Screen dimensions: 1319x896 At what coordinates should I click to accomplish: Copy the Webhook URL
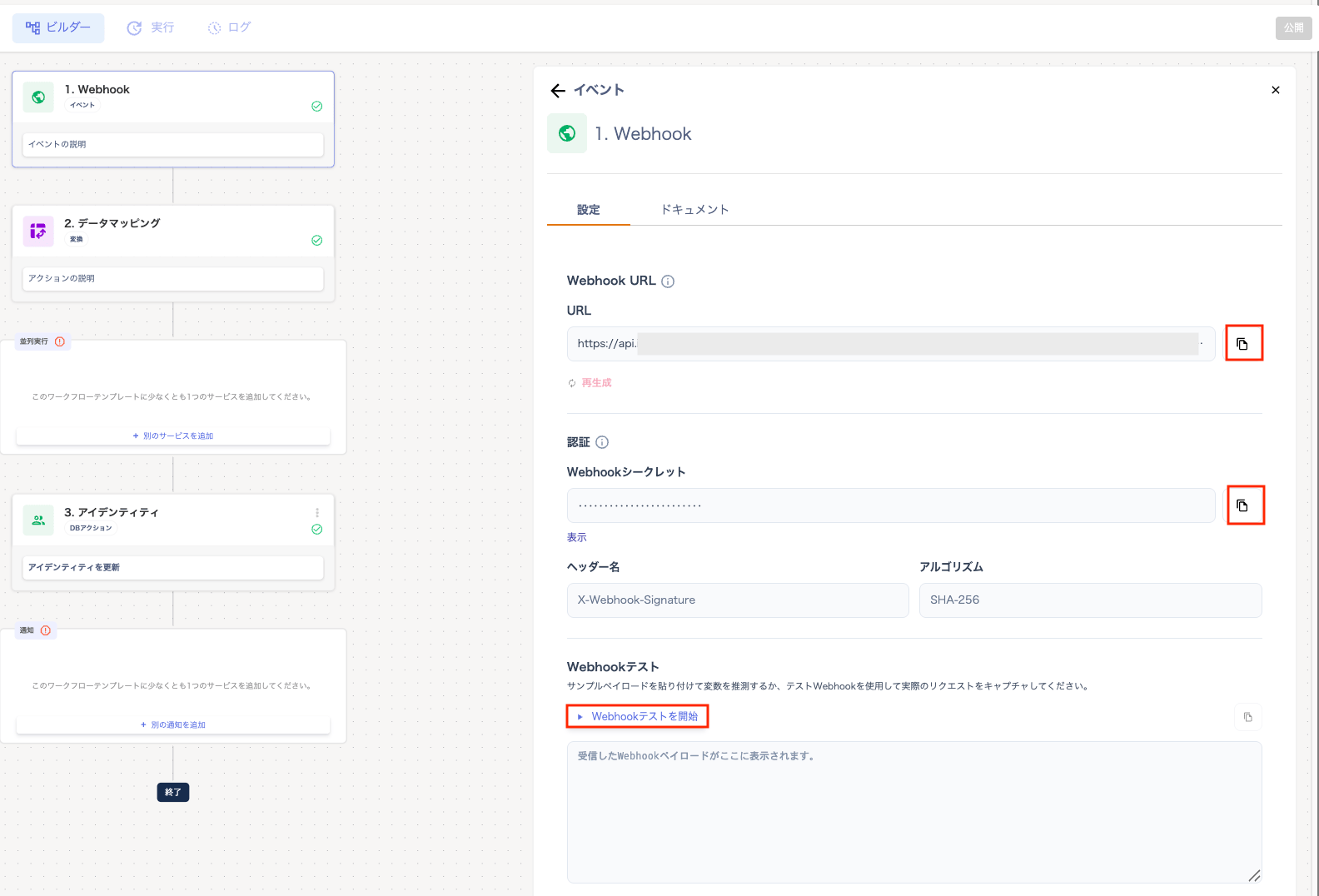point(1243,343)
